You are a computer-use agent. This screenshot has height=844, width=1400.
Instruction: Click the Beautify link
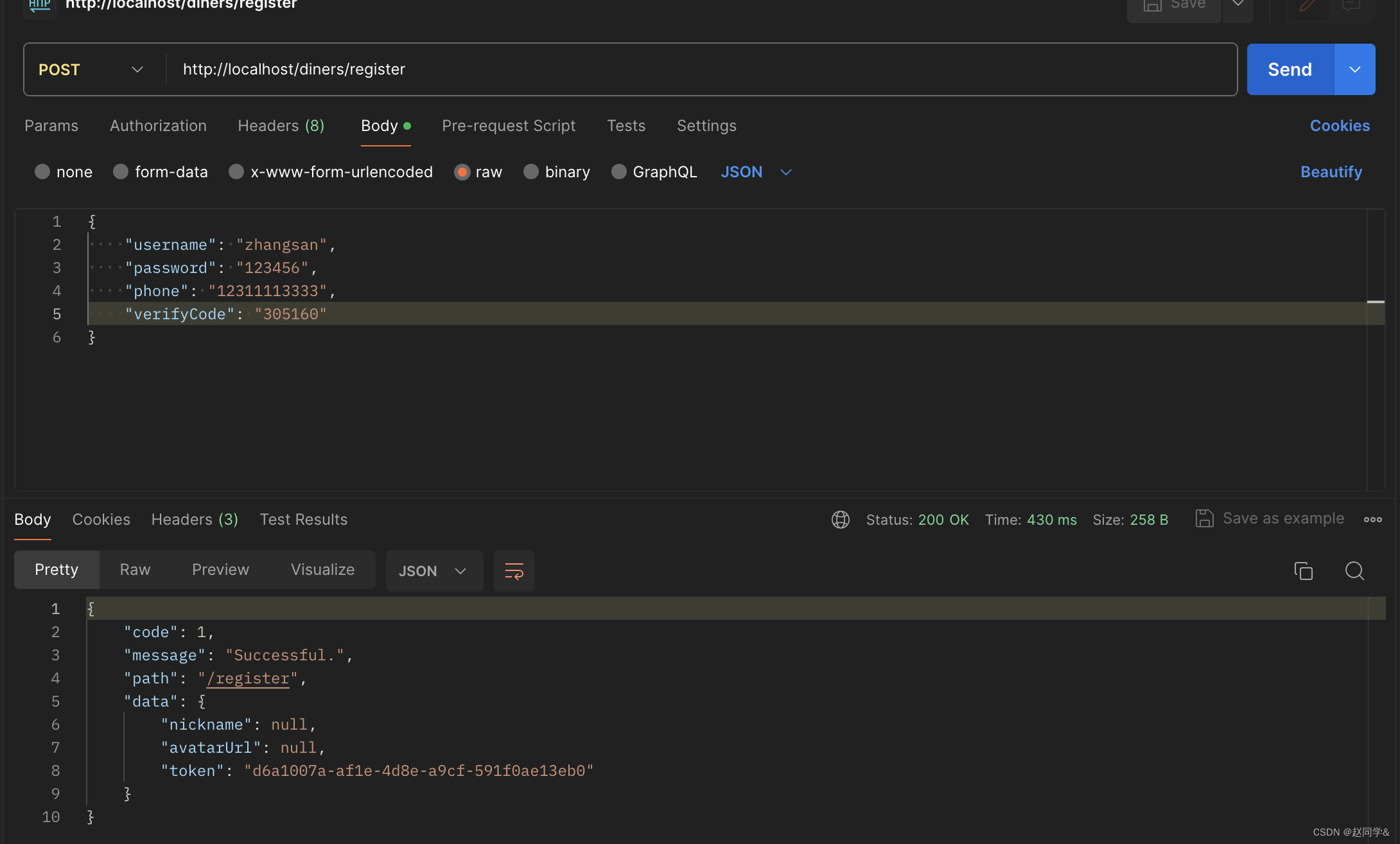pyautogui.click(x=1331, y=172)
